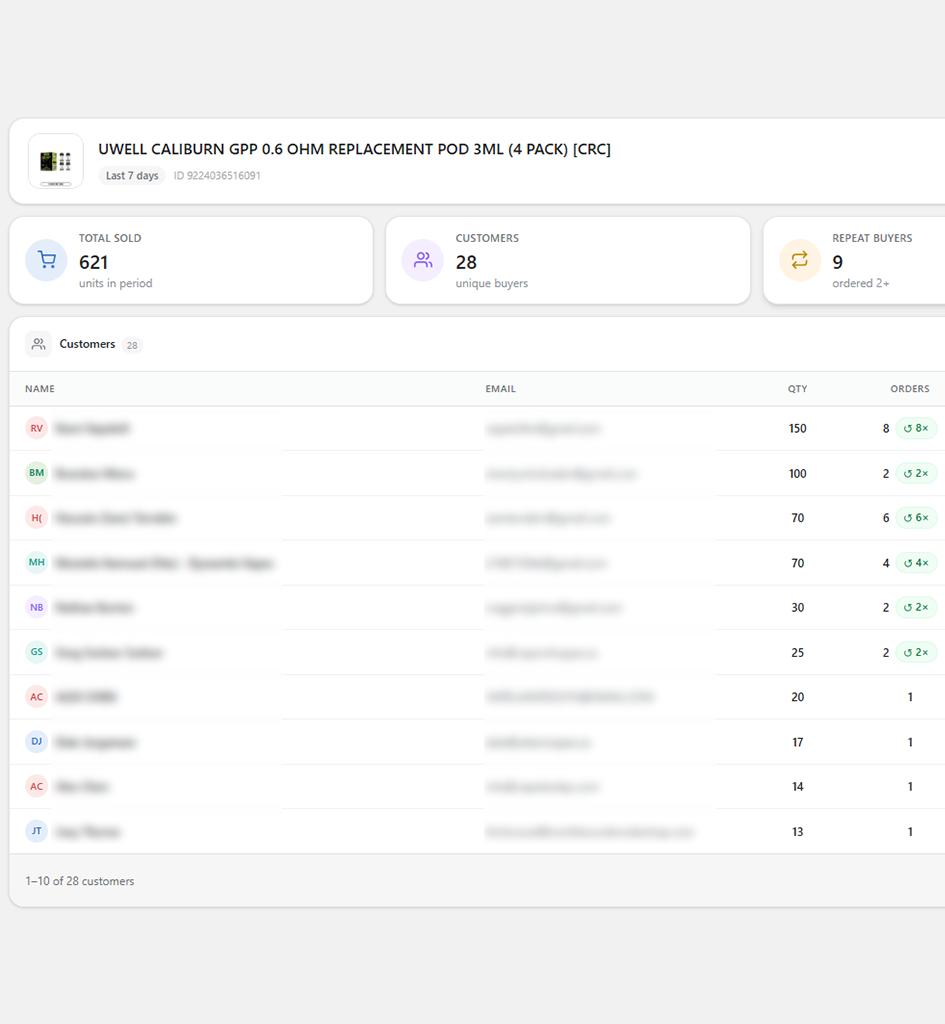Click the 2× badge in the 30 qty row

click(x=916, y=607)
